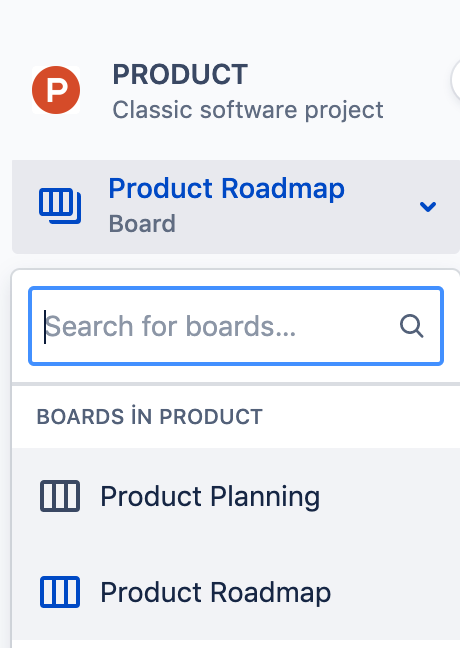Focus the Search for boards field
The height and width of the screenshot is (648, 460).
(236, 326)
